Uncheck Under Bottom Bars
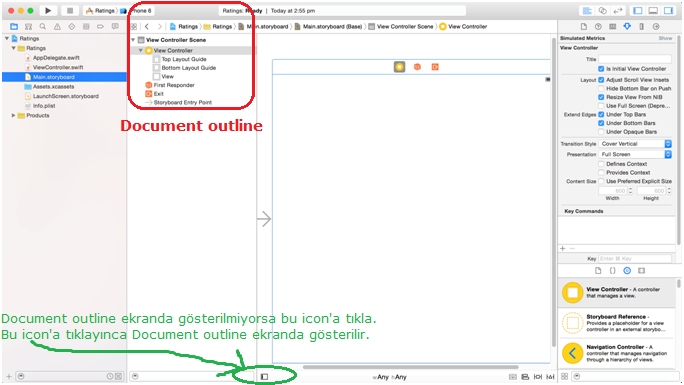 pos(601,123)
